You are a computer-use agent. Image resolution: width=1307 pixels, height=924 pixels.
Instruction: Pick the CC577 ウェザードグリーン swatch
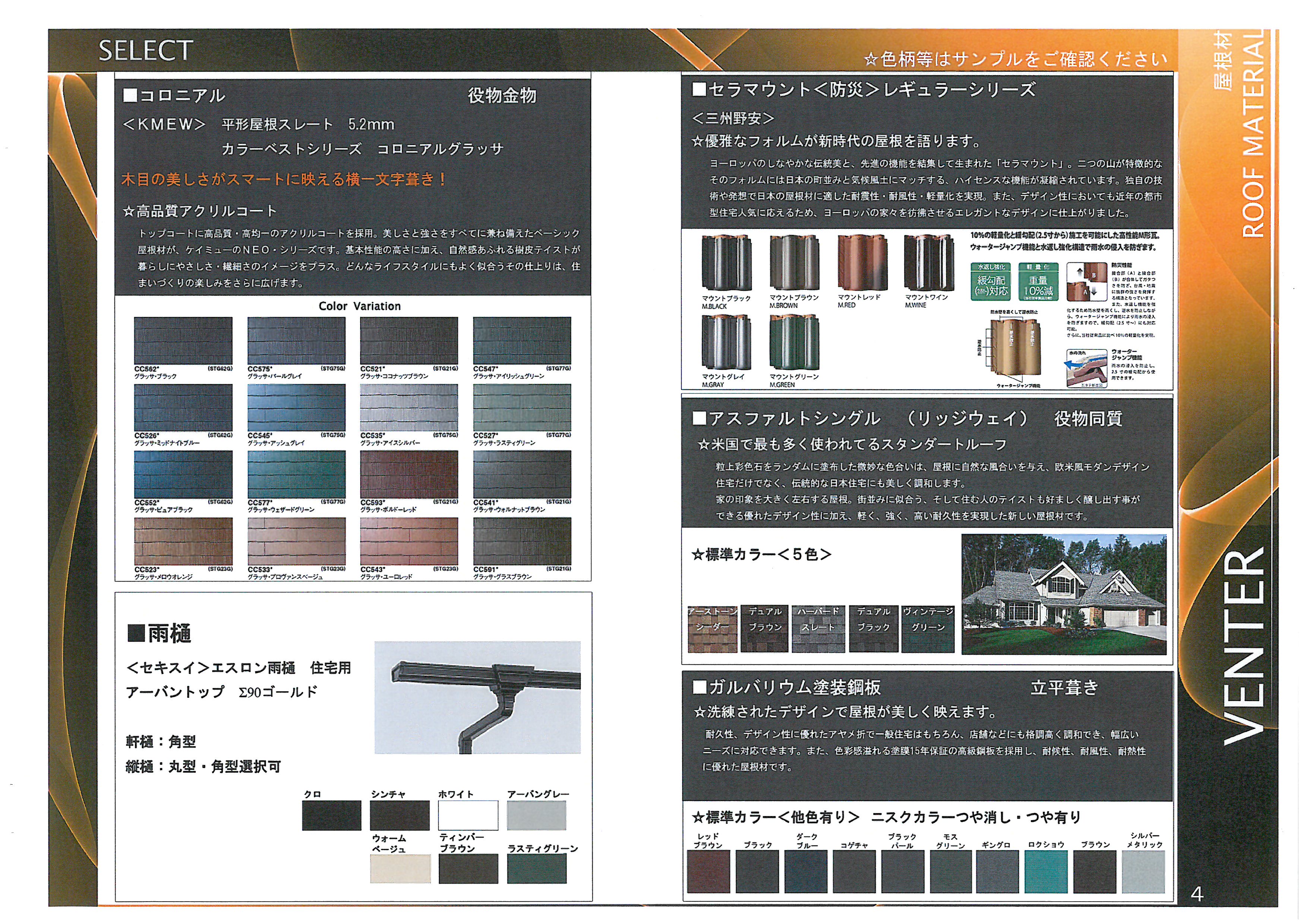(296, 475)
